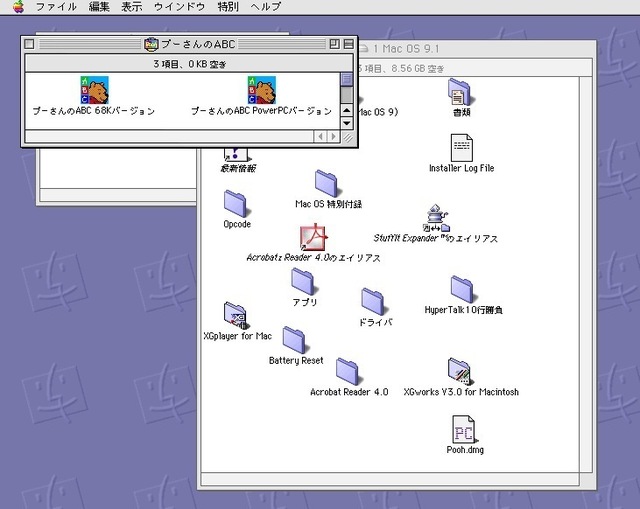Click scroll right arrow in プーさんのABC window
640x509 pixels.
(333, 136)
